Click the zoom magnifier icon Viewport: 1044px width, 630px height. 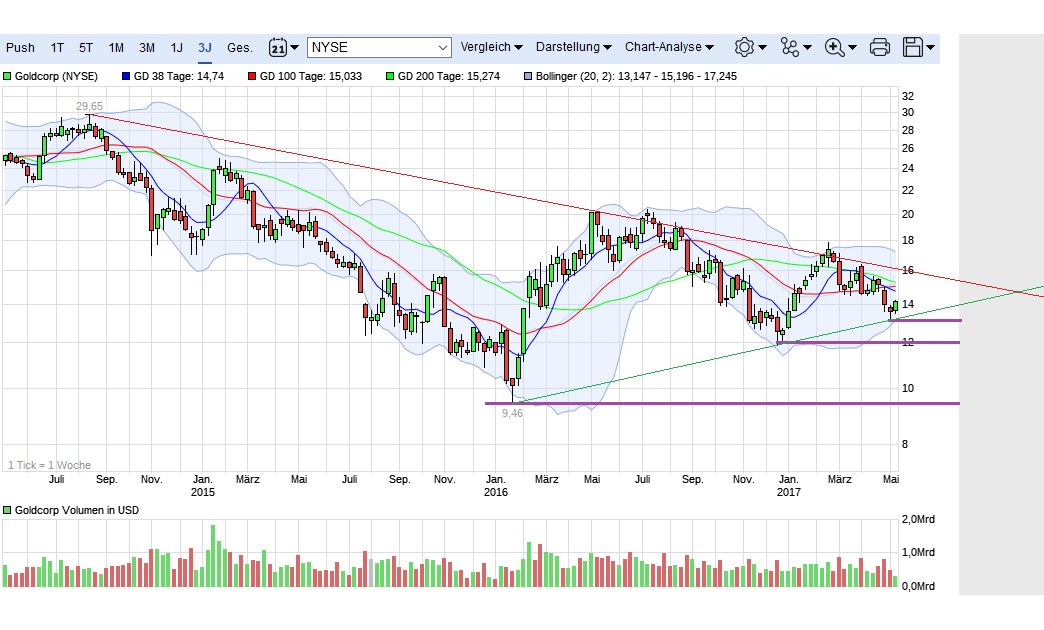click(x=832, y=47)
